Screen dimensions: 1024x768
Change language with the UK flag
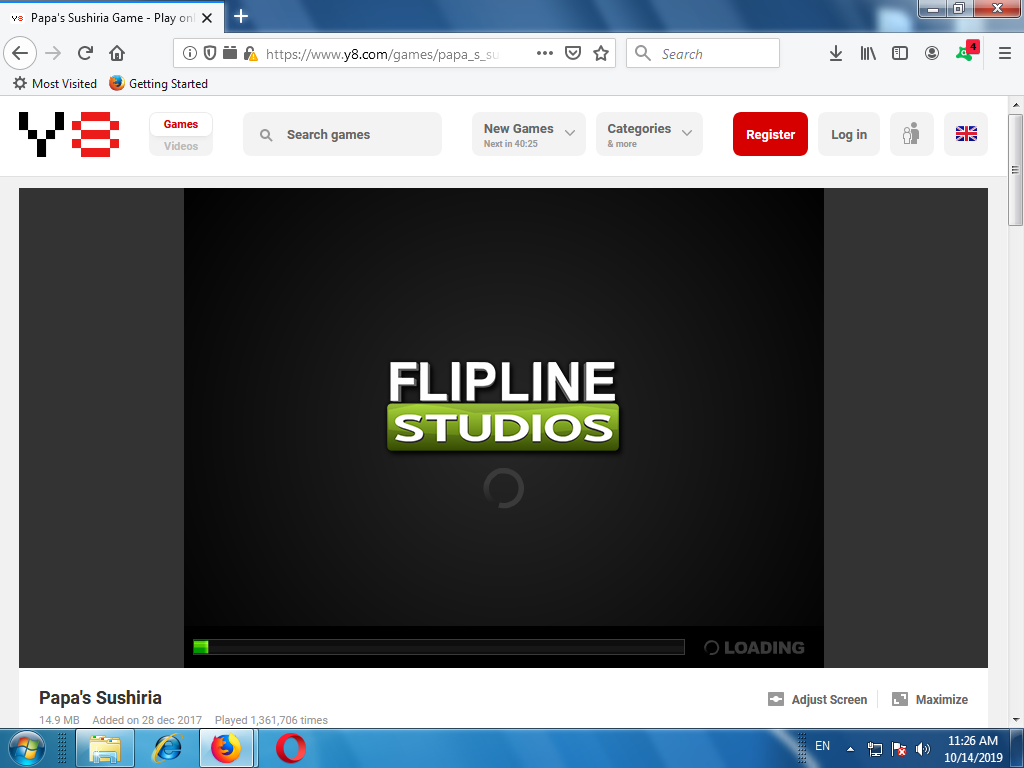pos(966,134)
